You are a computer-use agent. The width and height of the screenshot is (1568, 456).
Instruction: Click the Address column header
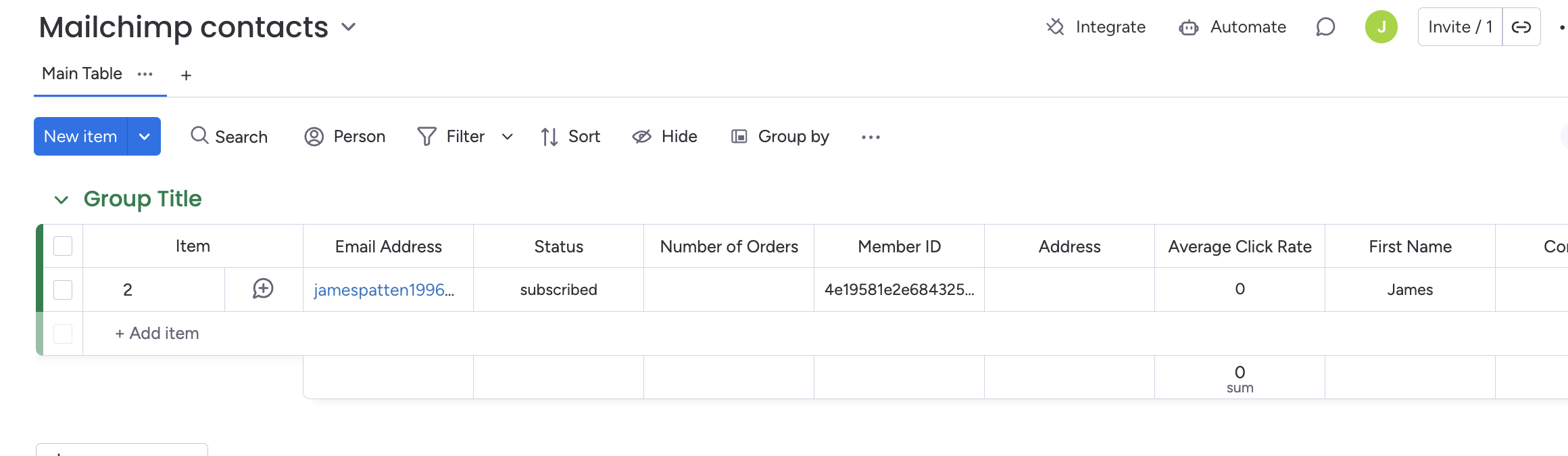pyautogui.click(x=1070, y=246)
